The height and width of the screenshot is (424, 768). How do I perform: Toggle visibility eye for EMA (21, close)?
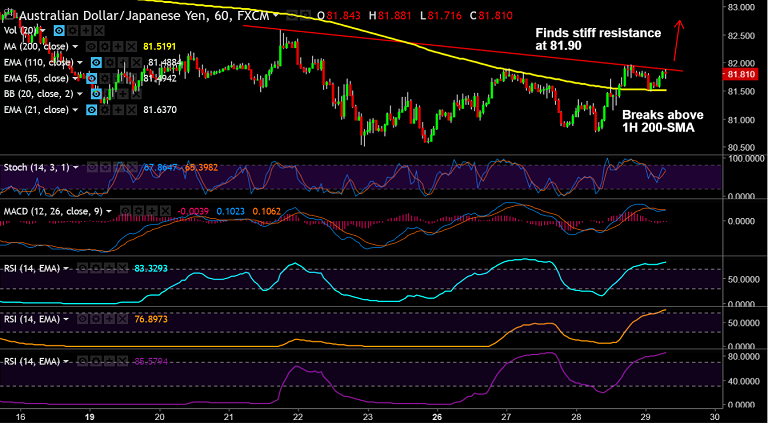[92, 110]
